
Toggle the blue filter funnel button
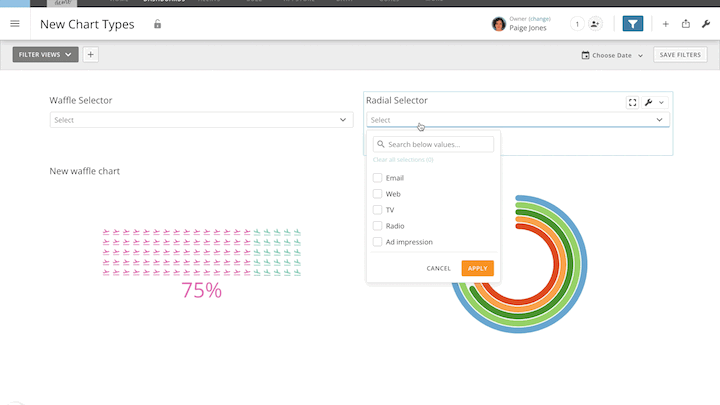click(632, 24)
